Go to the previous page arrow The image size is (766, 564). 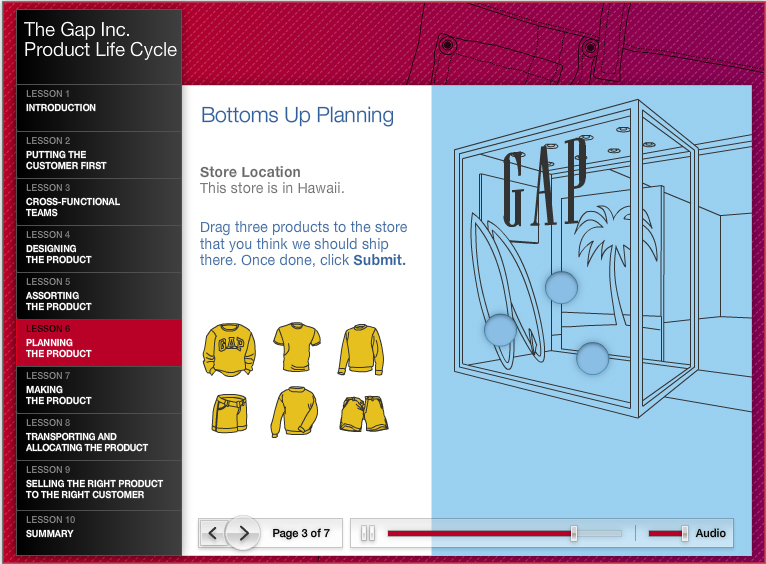(213, 533)
